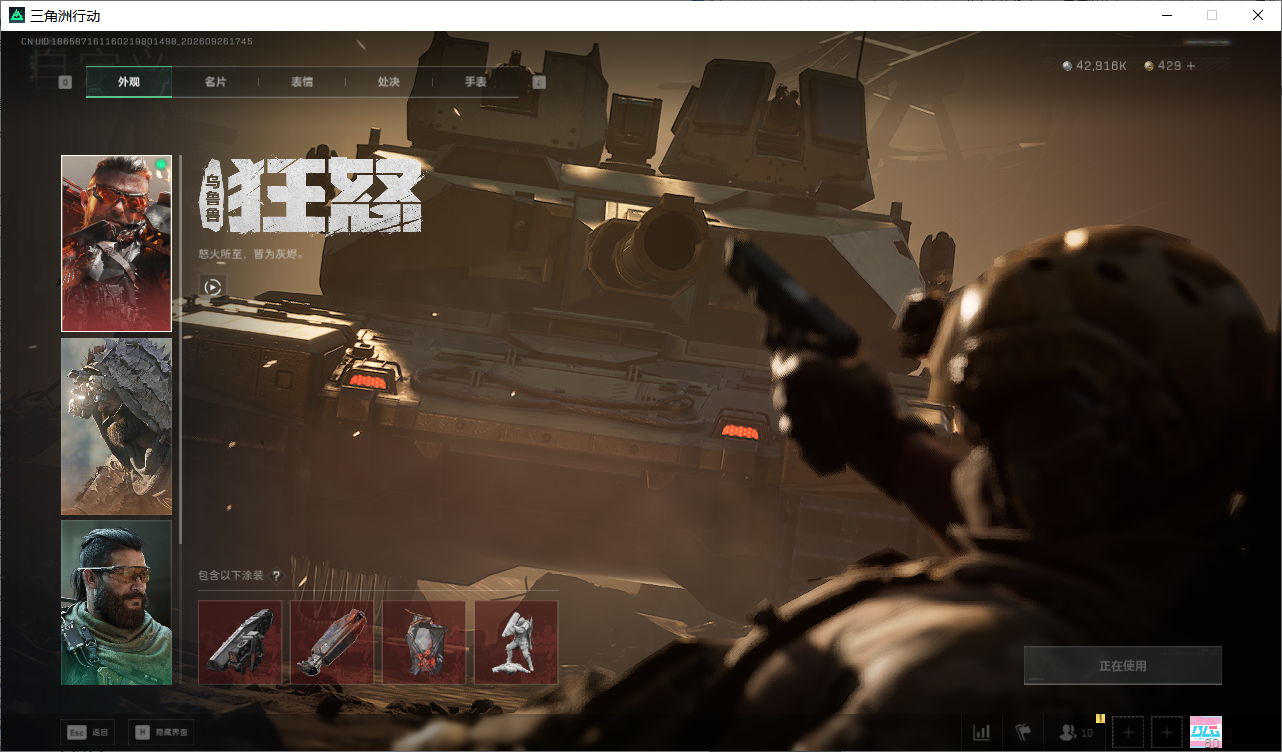Open the friends list icon showing 10
The image size is (1282, 752).
tap(1076, 733)
